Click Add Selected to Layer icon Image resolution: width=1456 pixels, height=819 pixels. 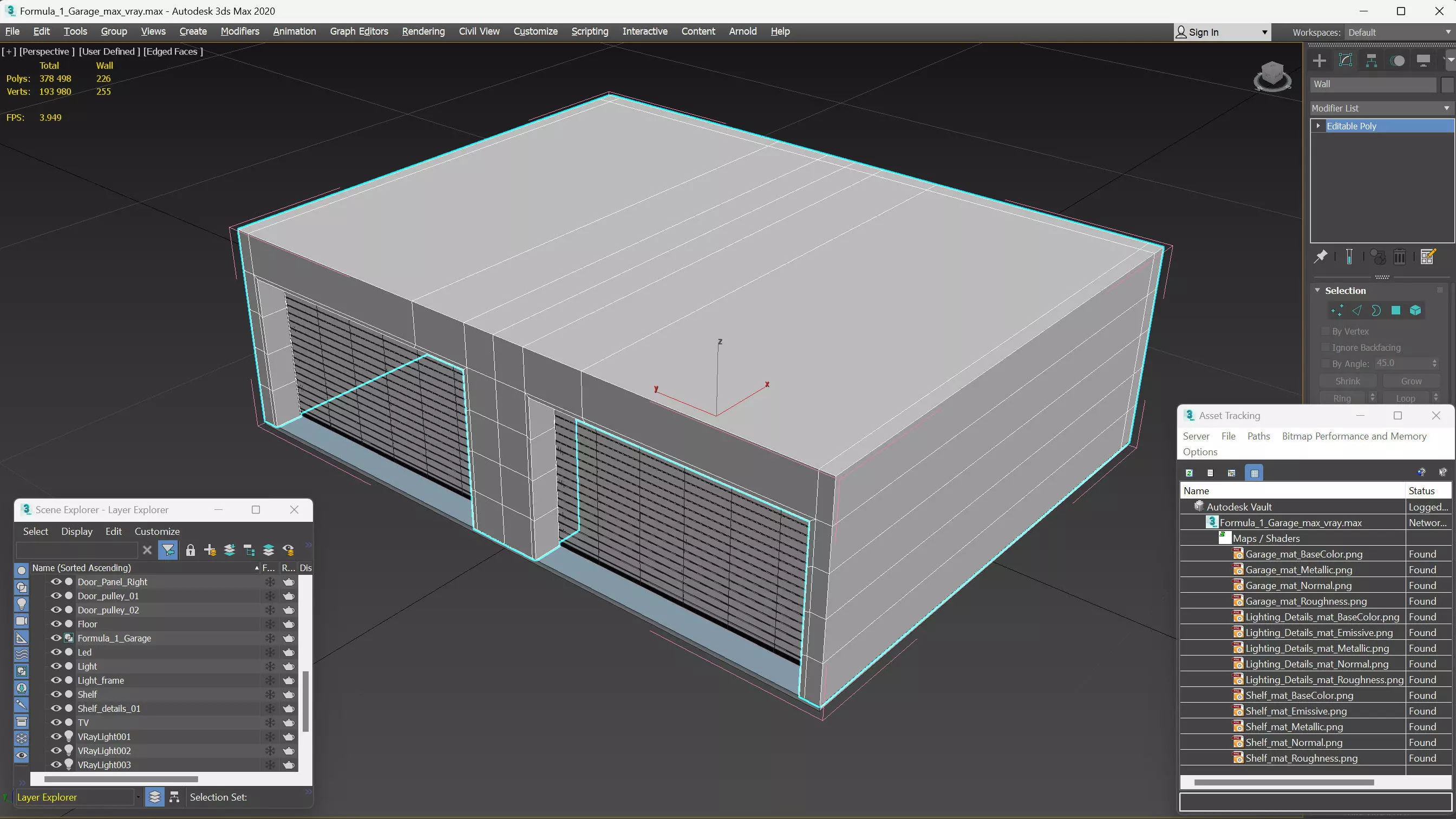click(230, 550)
